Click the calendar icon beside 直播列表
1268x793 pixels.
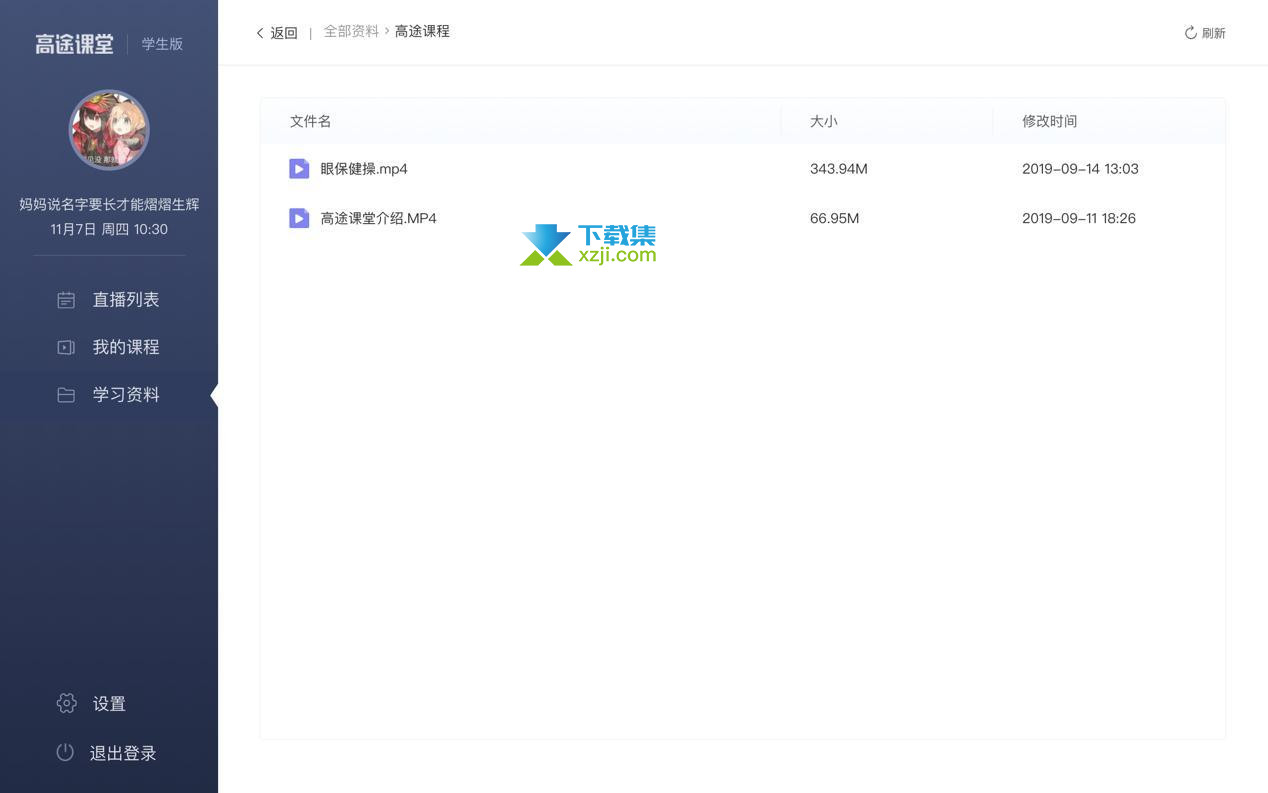[x=66, y=300]
